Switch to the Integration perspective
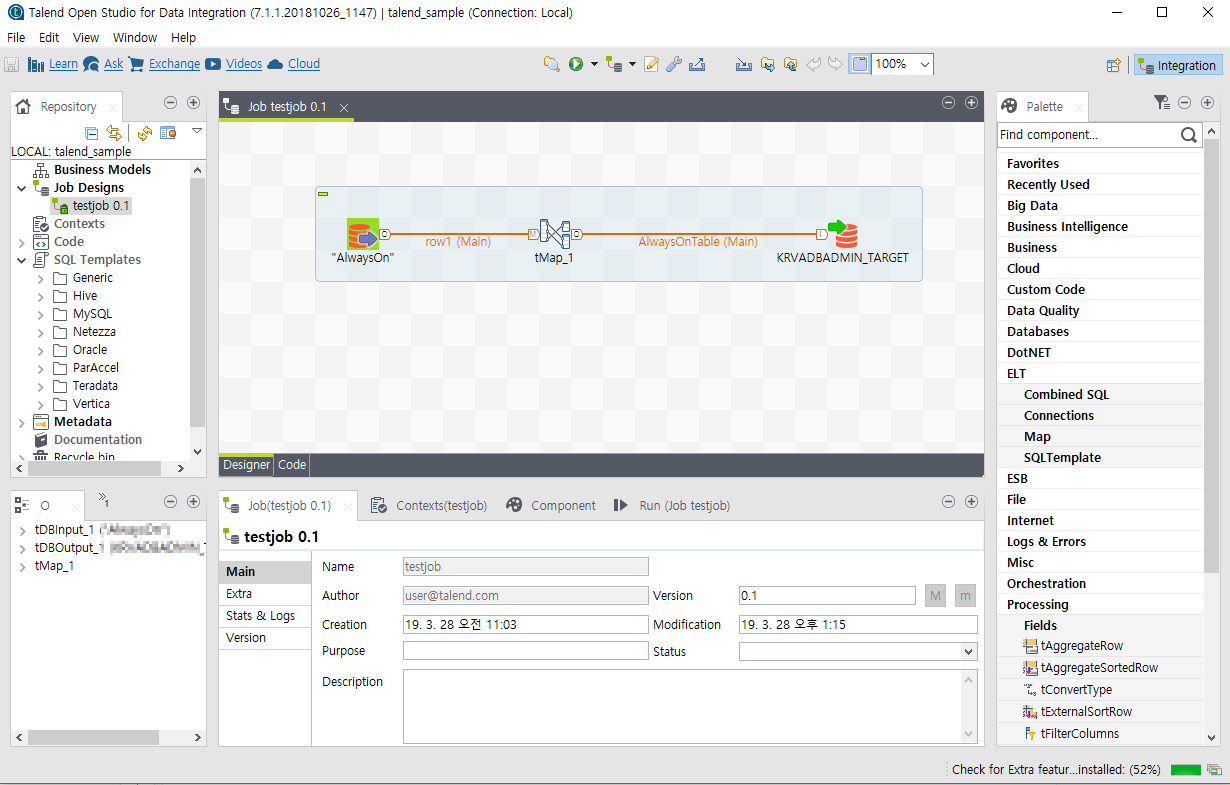This screenshot has width=1230, height=785. click(x=1178, y=65)
